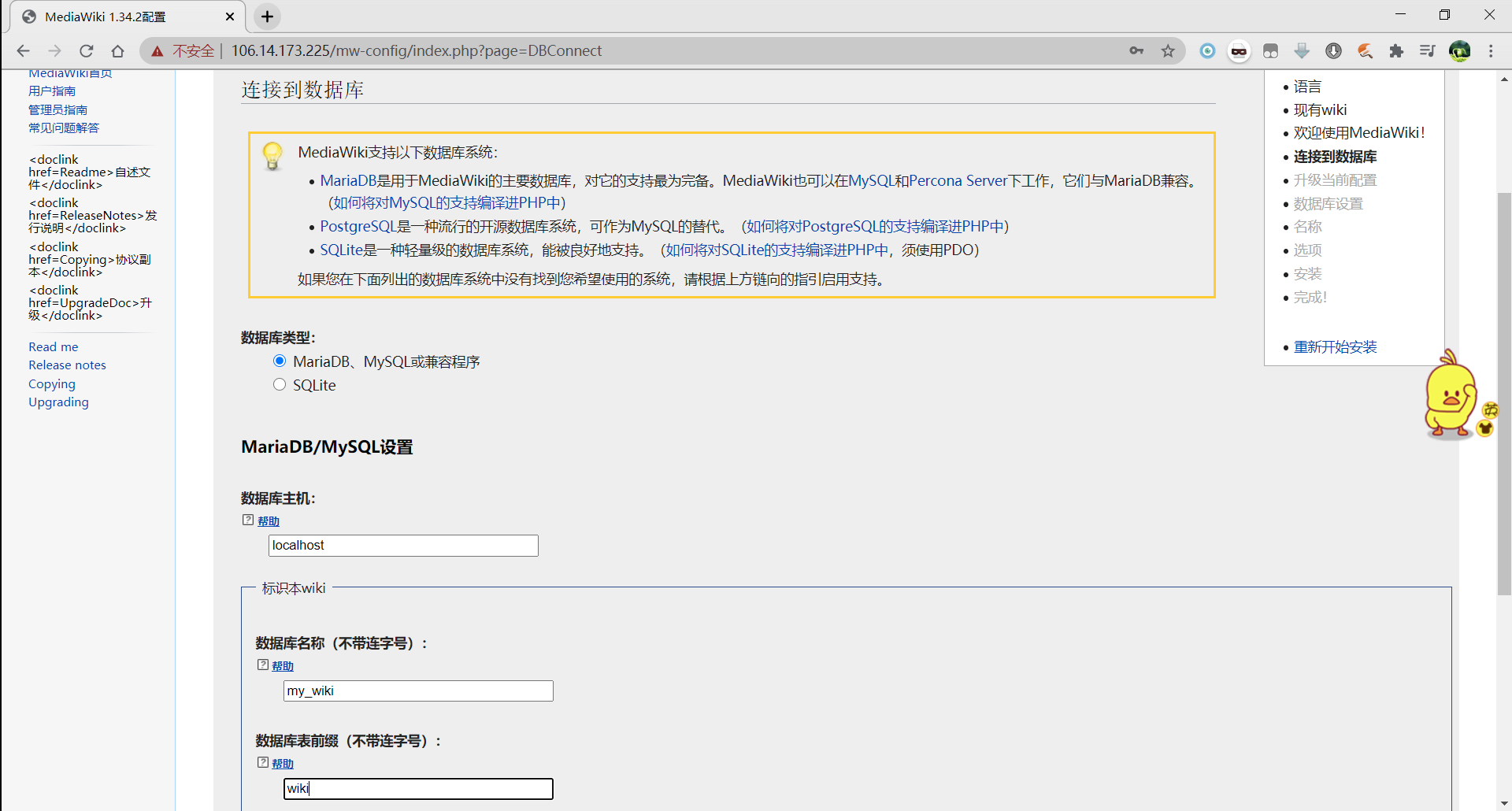The height and width of the screenshot is (811, 1512).
Task: Click the page vertical scrollbar thumb
Action: (x=1504, y=394)
